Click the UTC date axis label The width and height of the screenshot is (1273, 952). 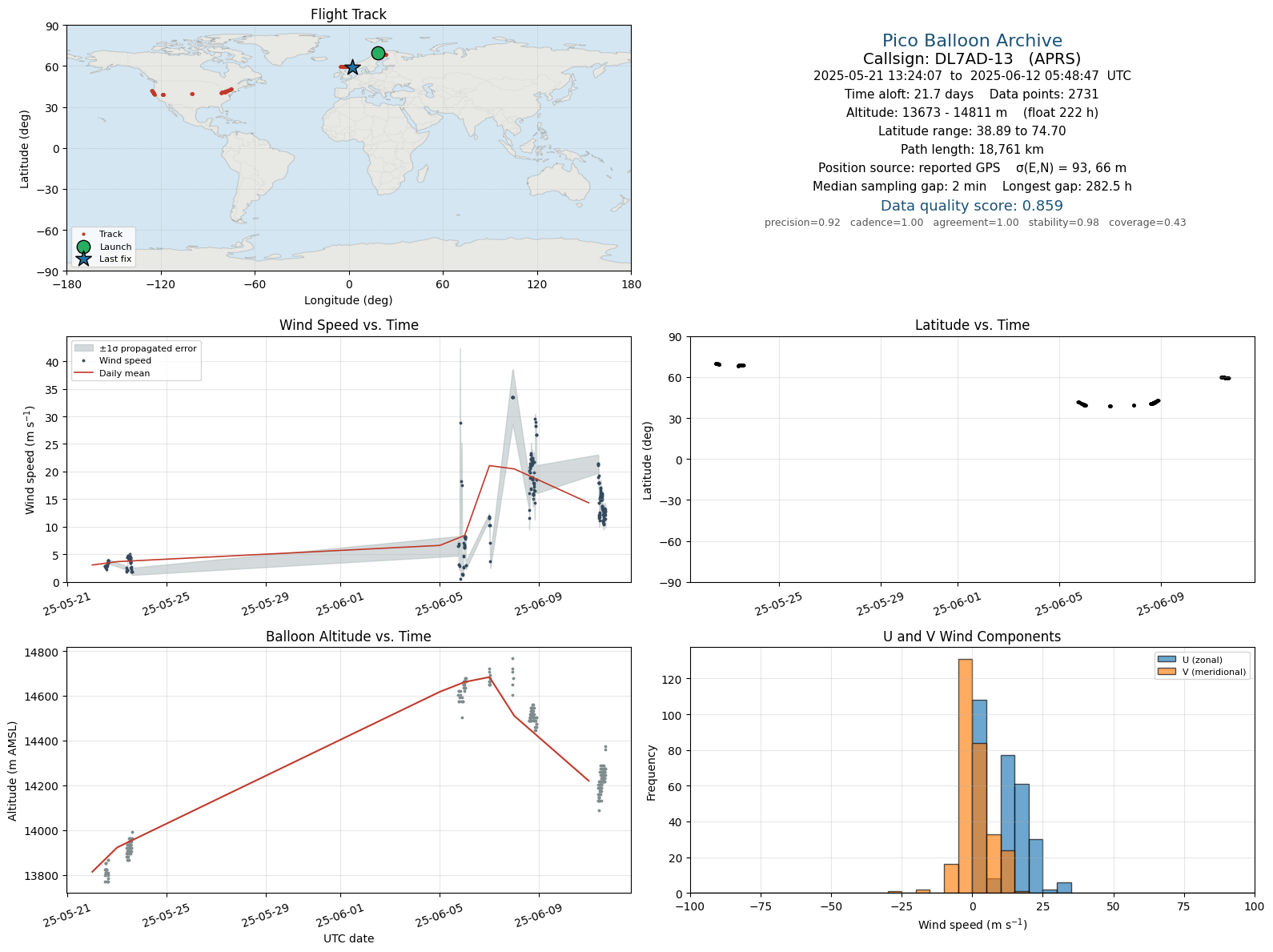(348, 938)
